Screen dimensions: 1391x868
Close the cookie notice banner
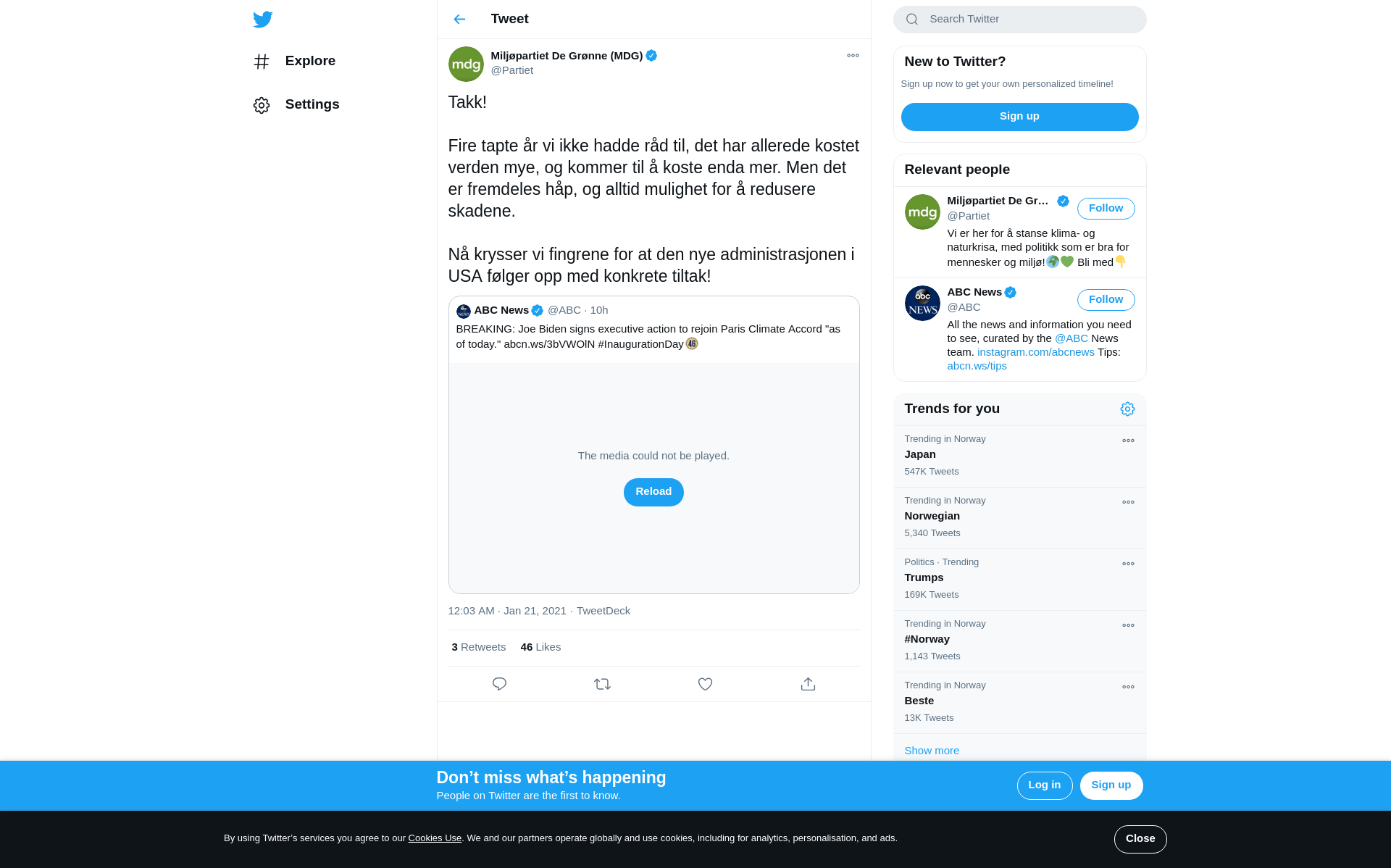point(1140,839)
